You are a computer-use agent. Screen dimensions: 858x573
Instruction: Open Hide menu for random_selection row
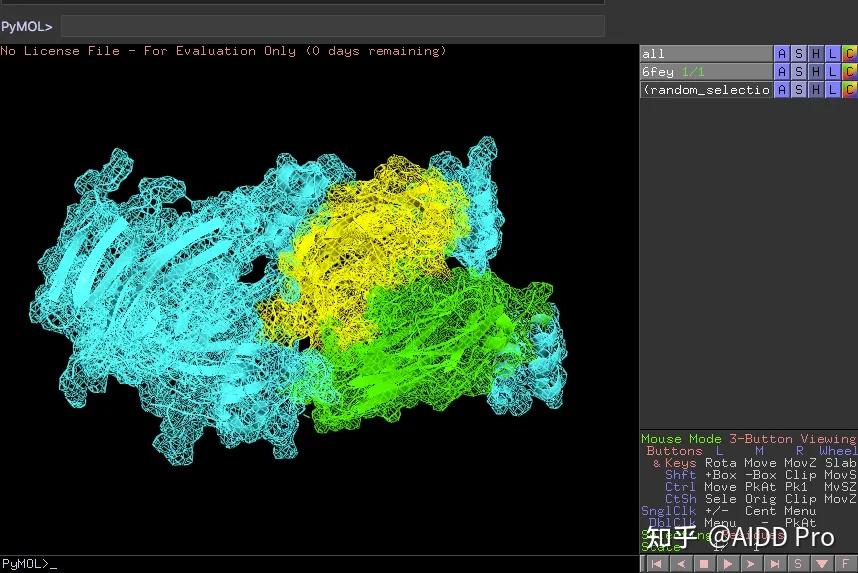click(815, 90)
